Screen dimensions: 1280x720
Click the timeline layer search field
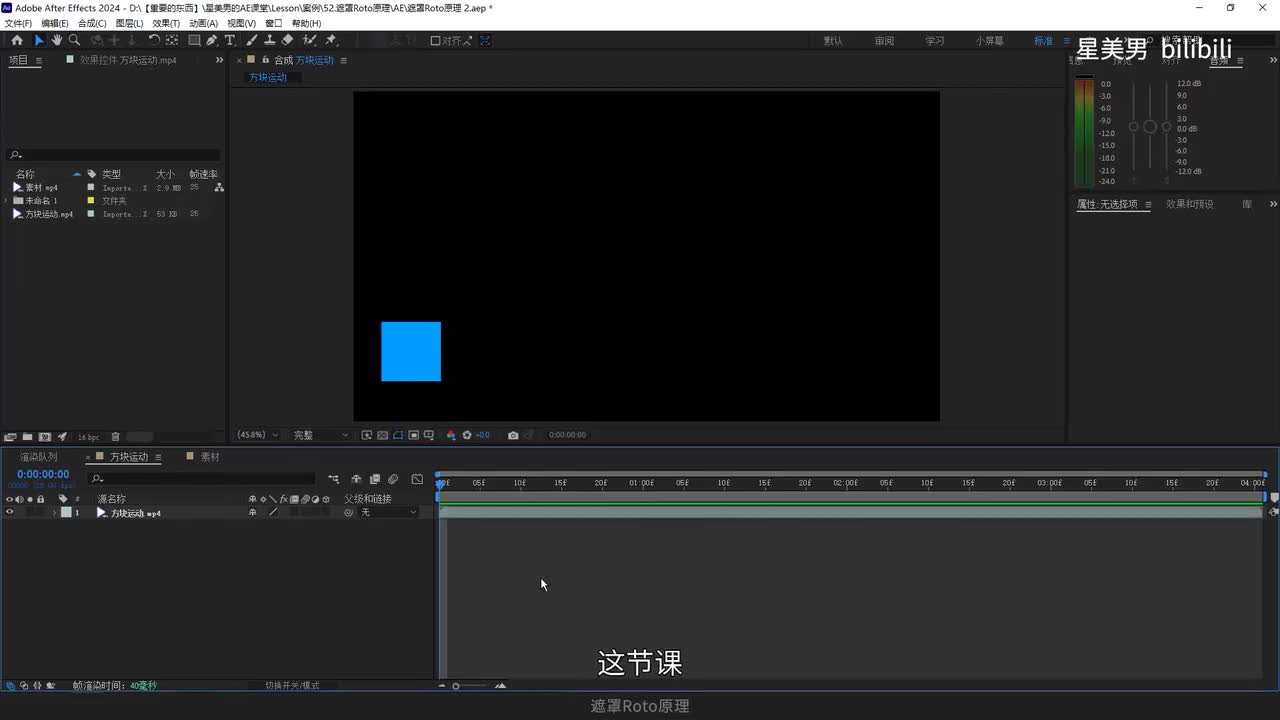(x=203, y=479)
